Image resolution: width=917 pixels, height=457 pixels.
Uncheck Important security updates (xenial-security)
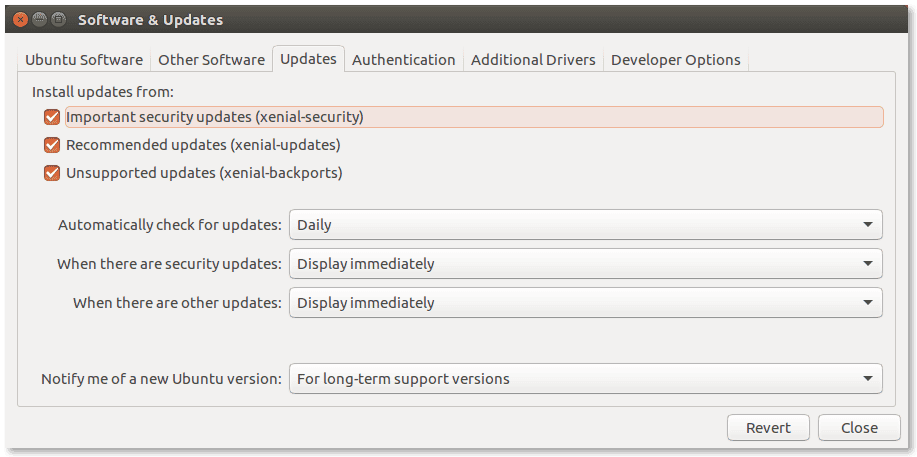(x=52, y=117)
